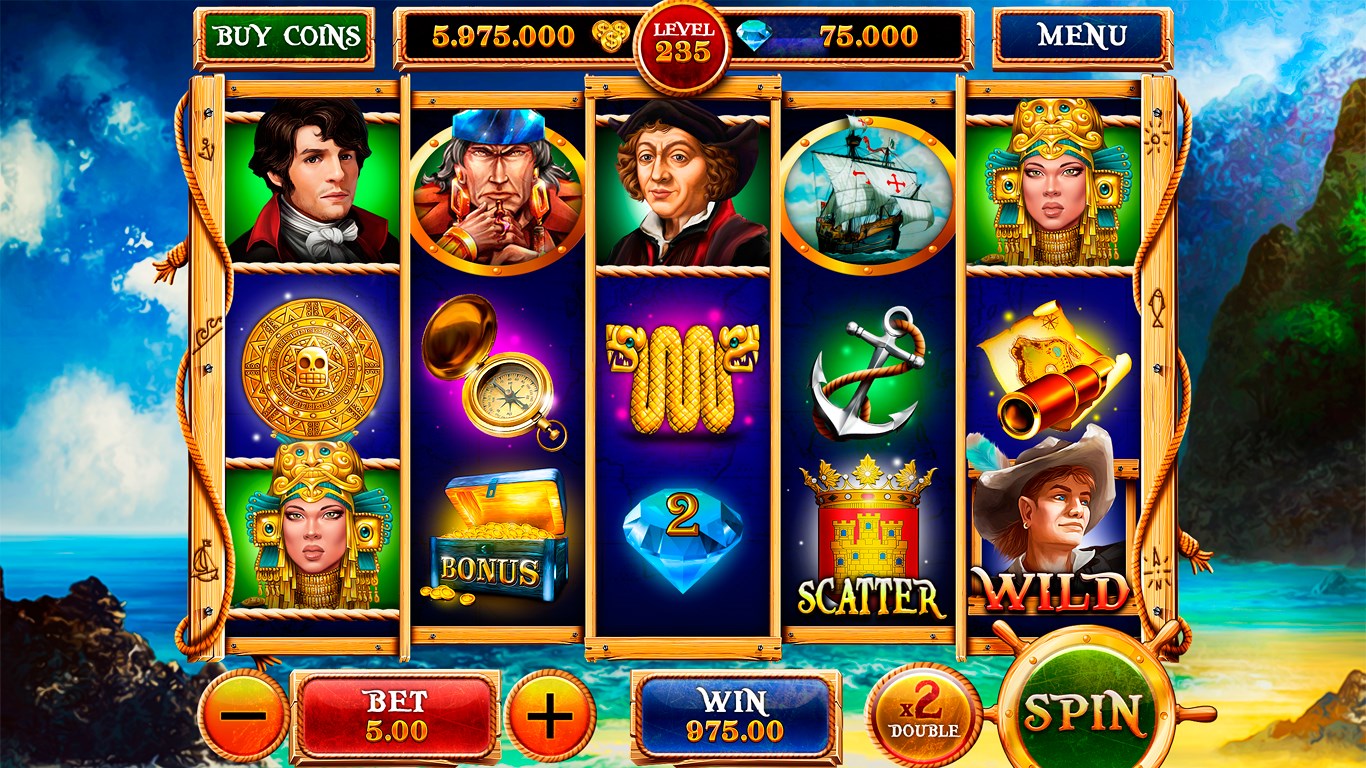Open the MENU
1366x768 pixels.
pyautogui.click(x=1082, y=37)
